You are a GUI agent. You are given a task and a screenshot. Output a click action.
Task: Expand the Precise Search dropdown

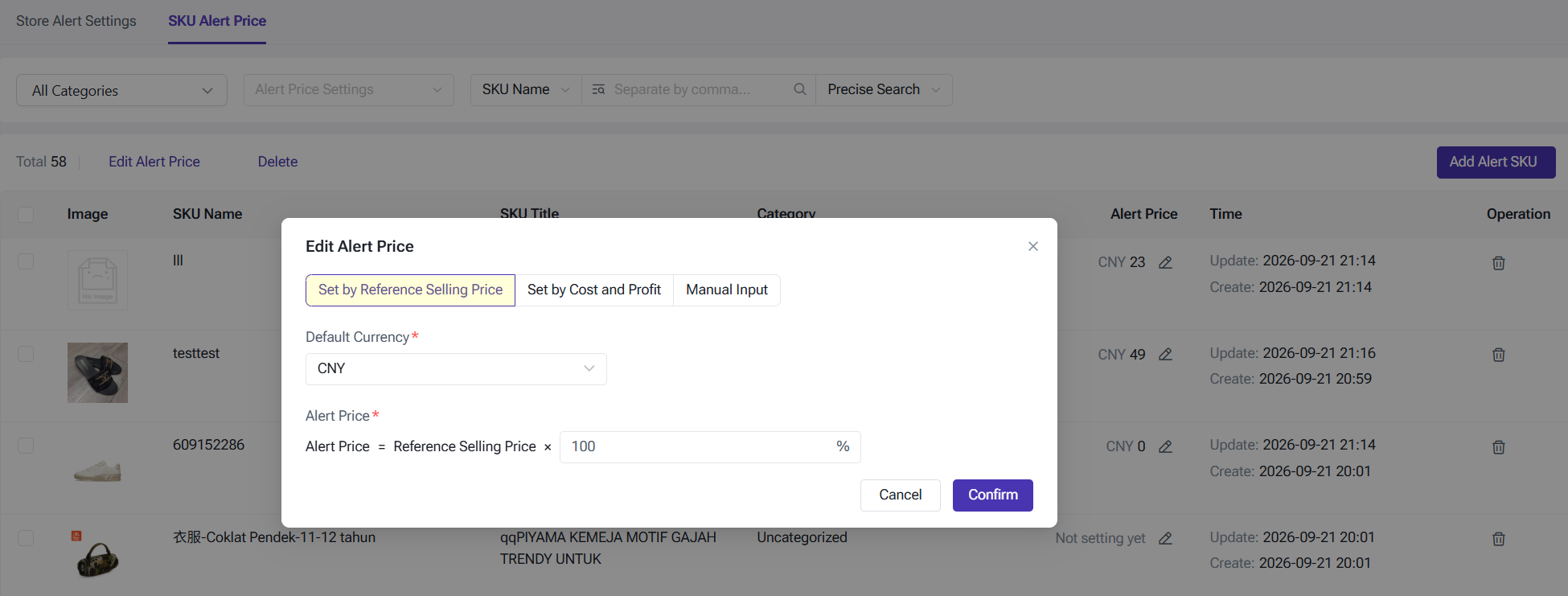(x=884, y=90)
